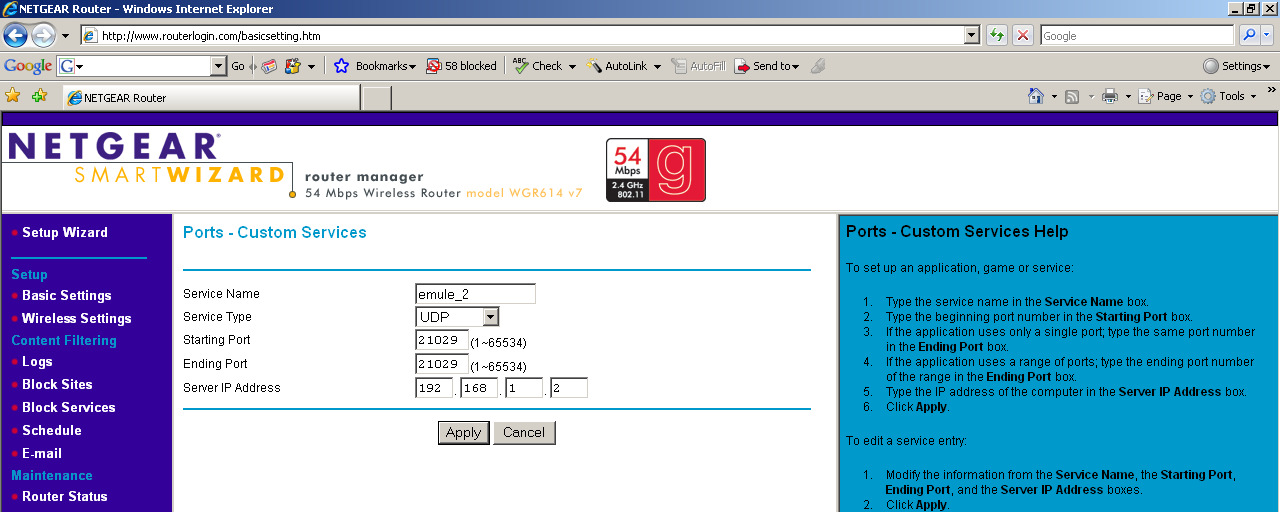This screenshot has width=1280, height=512.
Task: Click the AutoLink wand button
Action: [617, 66]
